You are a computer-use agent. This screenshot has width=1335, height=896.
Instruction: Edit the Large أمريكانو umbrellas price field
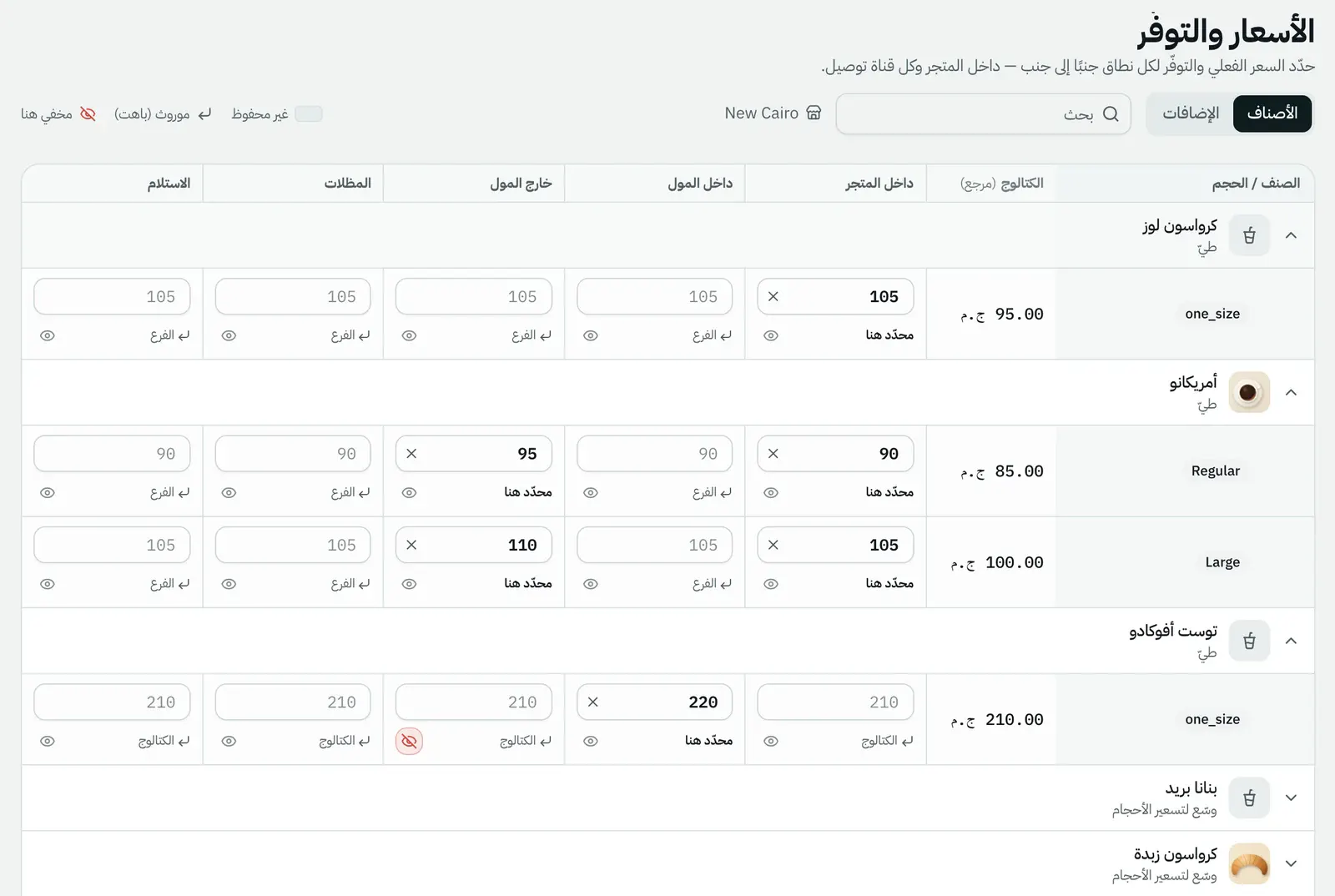tap(293, 545)
